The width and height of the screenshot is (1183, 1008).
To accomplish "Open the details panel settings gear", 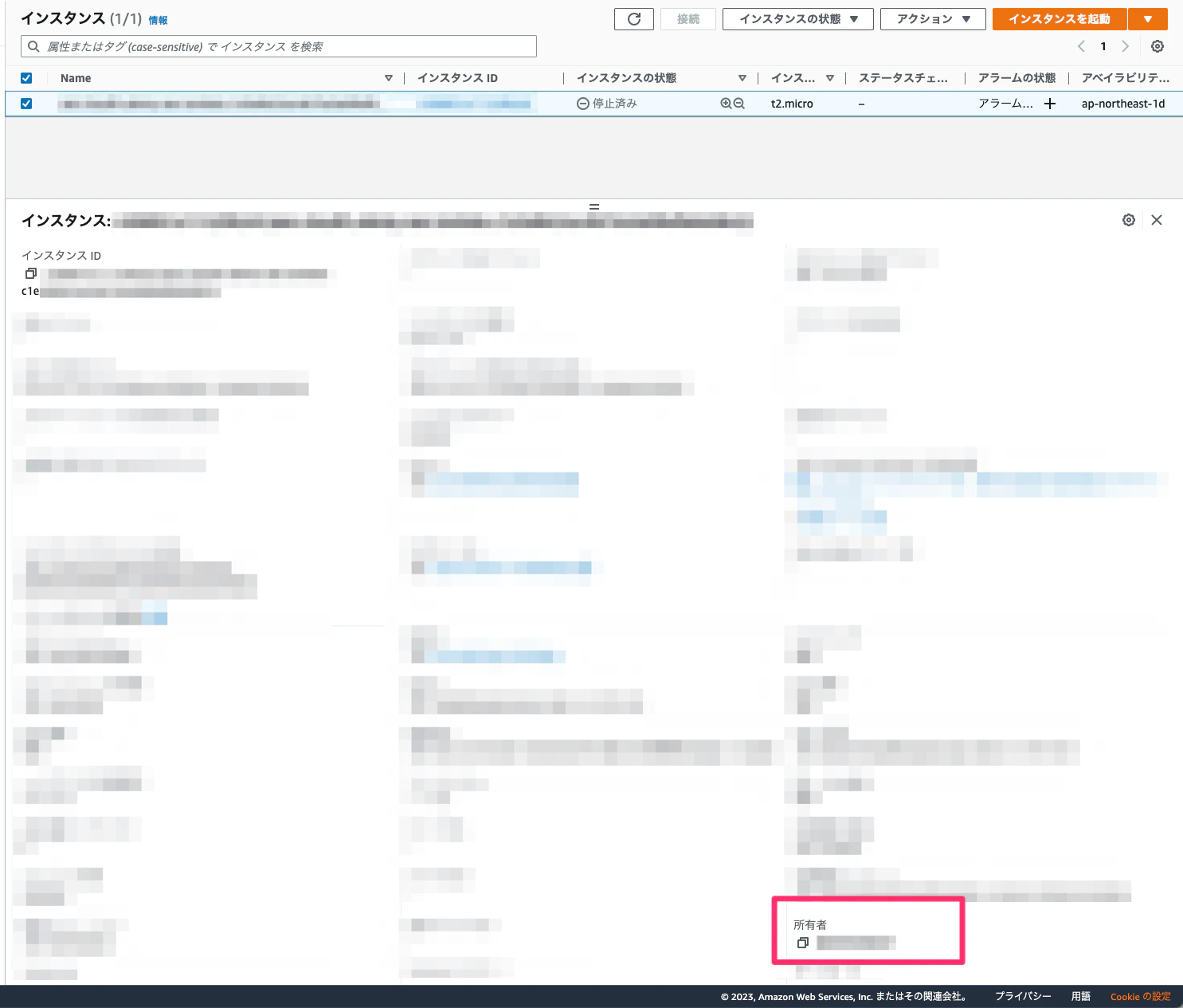I will click(x=1129, y=219).
